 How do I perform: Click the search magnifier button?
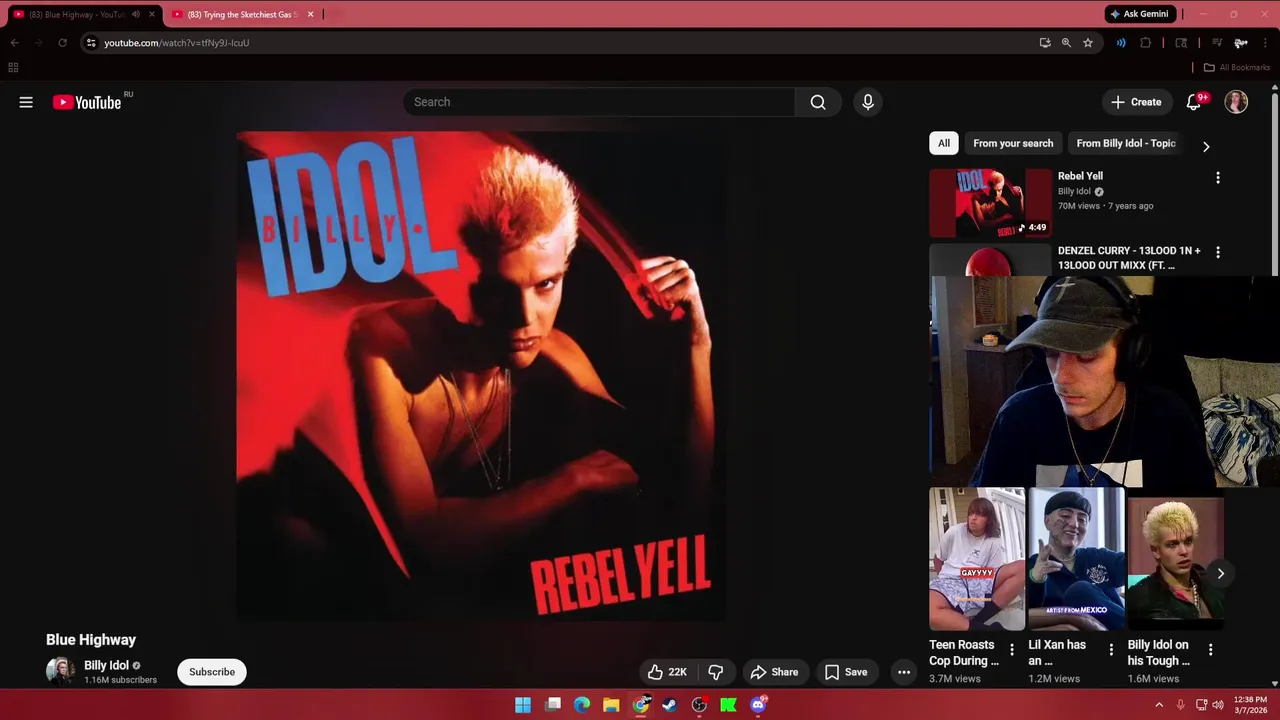[818, 102]
